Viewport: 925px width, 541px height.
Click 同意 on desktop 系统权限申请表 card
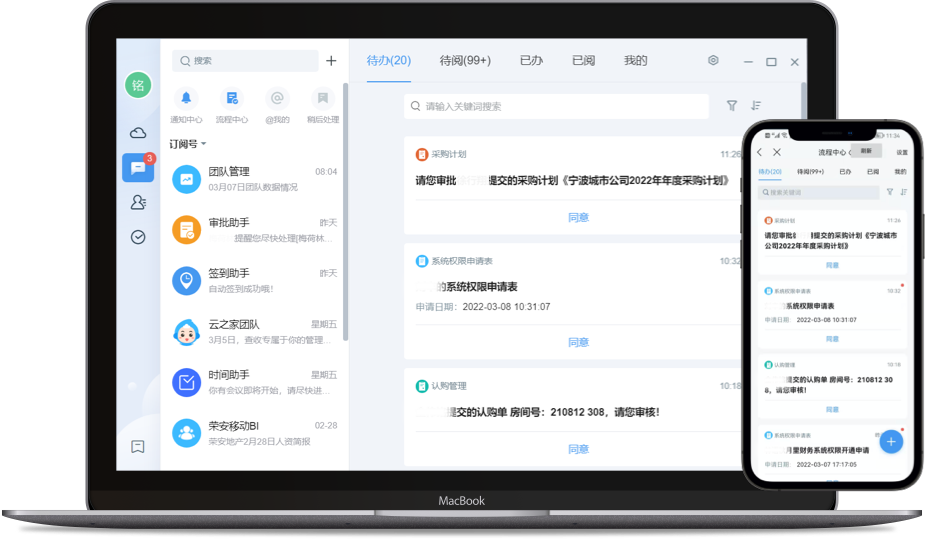(x=578, y=343)
